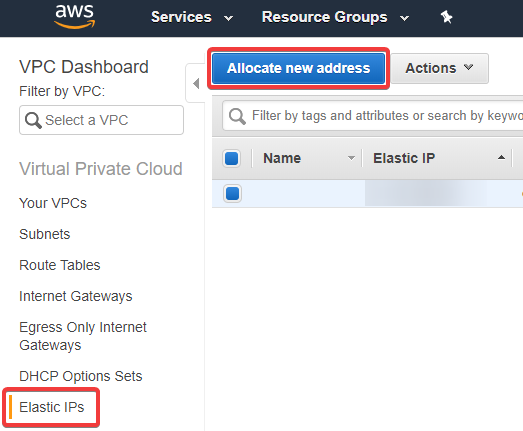Toggle the select-all checkbox in table header
Image resolution: width=523 pixels, height=431 pixels.
(231, 158)
